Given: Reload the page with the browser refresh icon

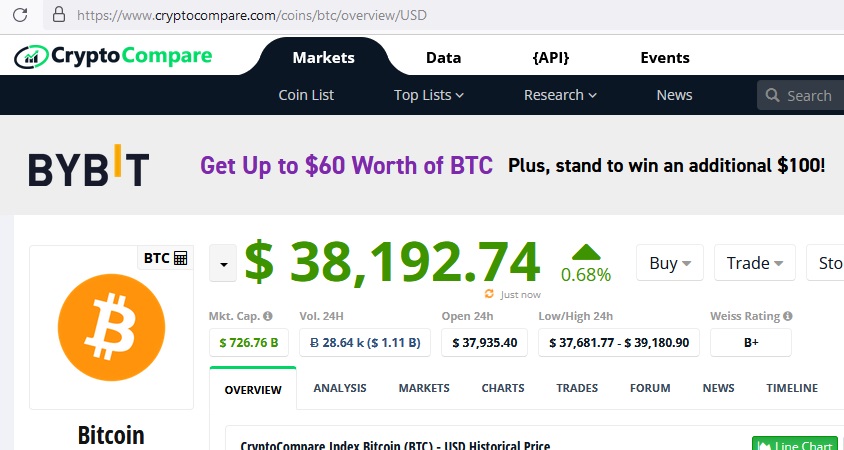Looking at the screenshot, I should coord(19,15).
